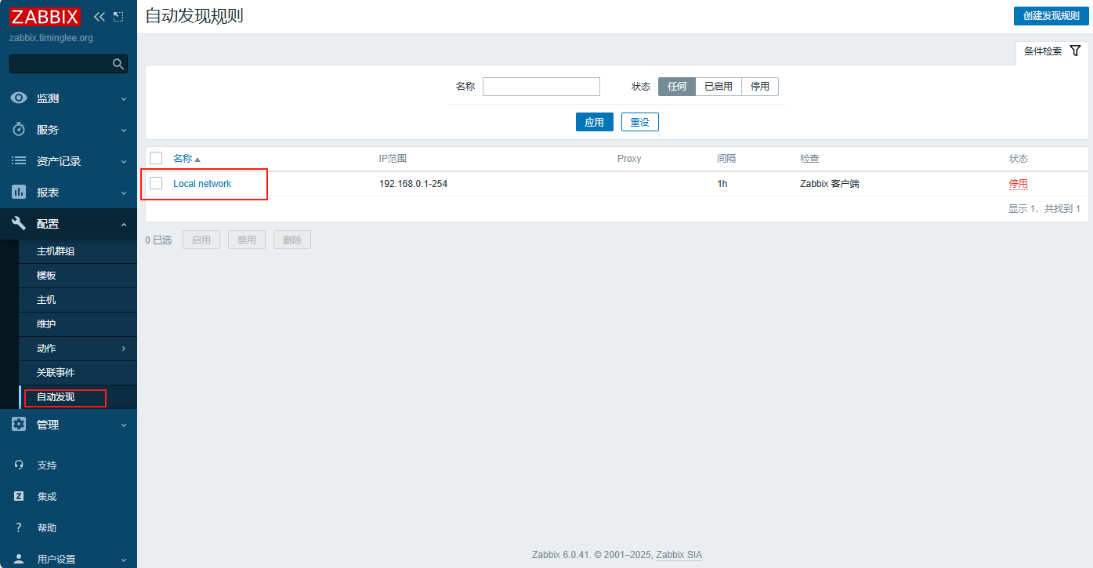The width and height of the screenshot is (1093, 568).
Task: Expand the 管理 menu chevron
Action: coord(123,425)
